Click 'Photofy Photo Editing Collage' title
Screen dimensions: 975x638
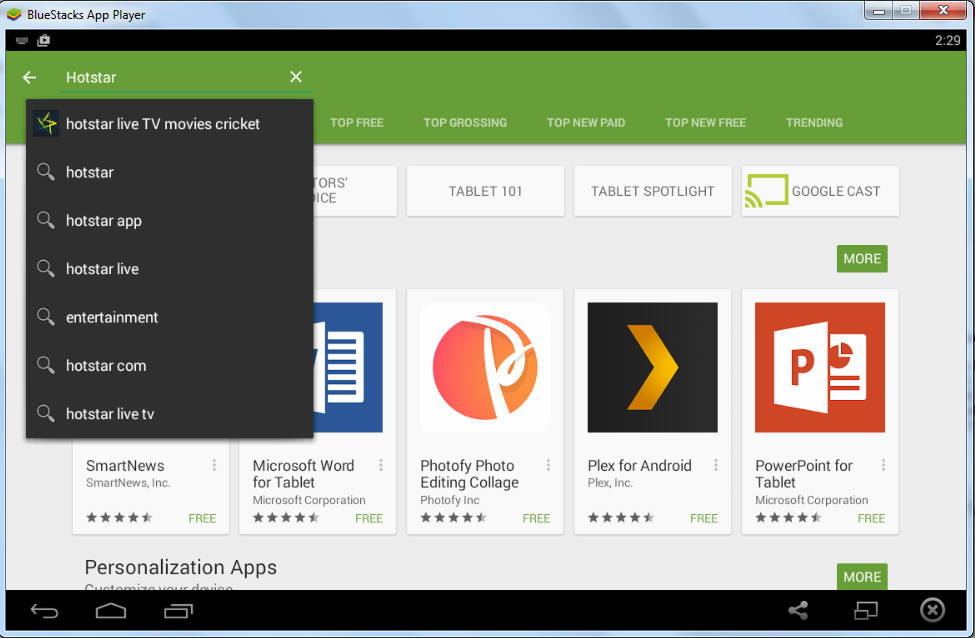click(x=469, y=474)
